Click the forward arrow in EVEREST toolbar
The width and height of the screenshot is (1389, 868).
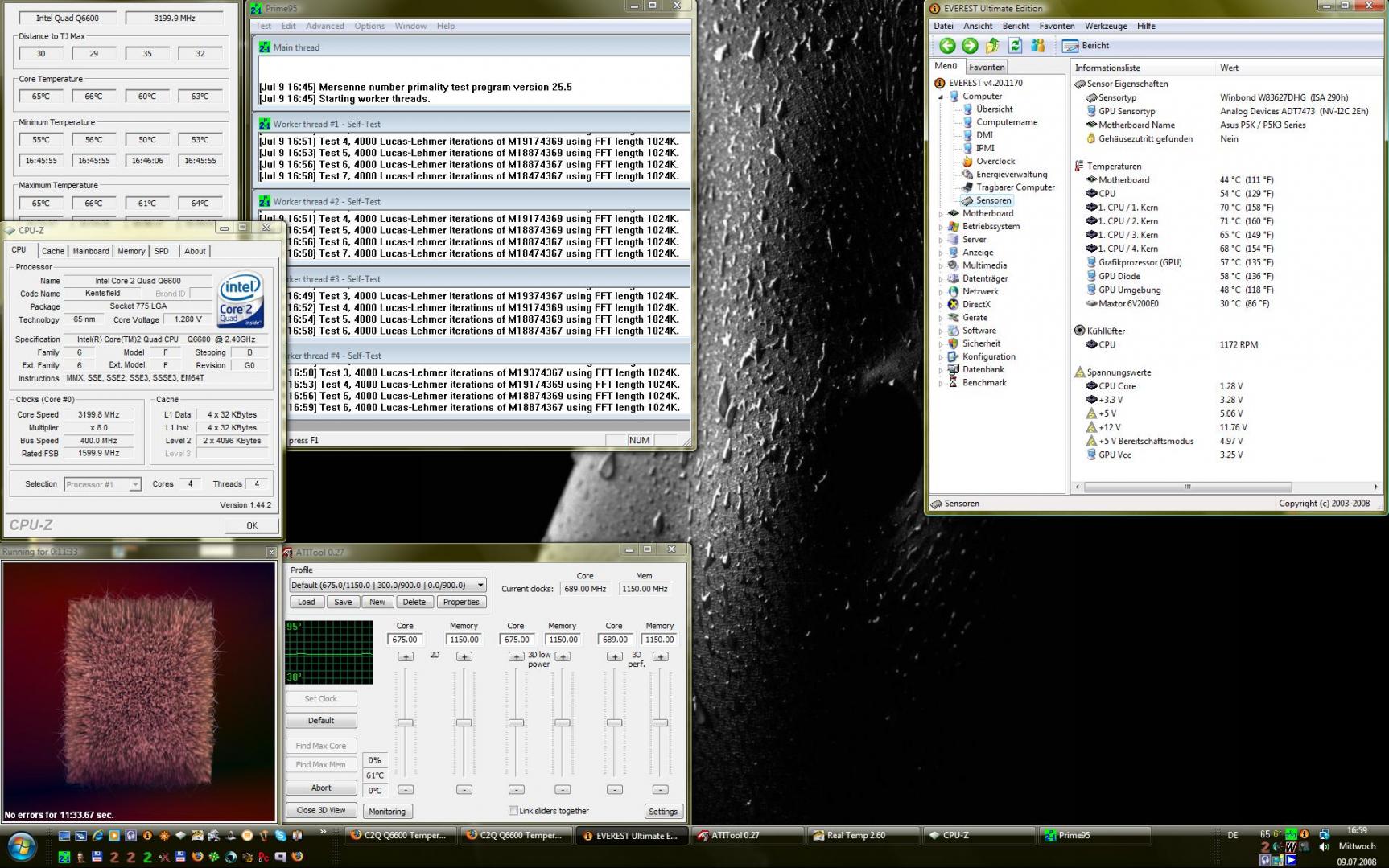click(x=970, y=46)
